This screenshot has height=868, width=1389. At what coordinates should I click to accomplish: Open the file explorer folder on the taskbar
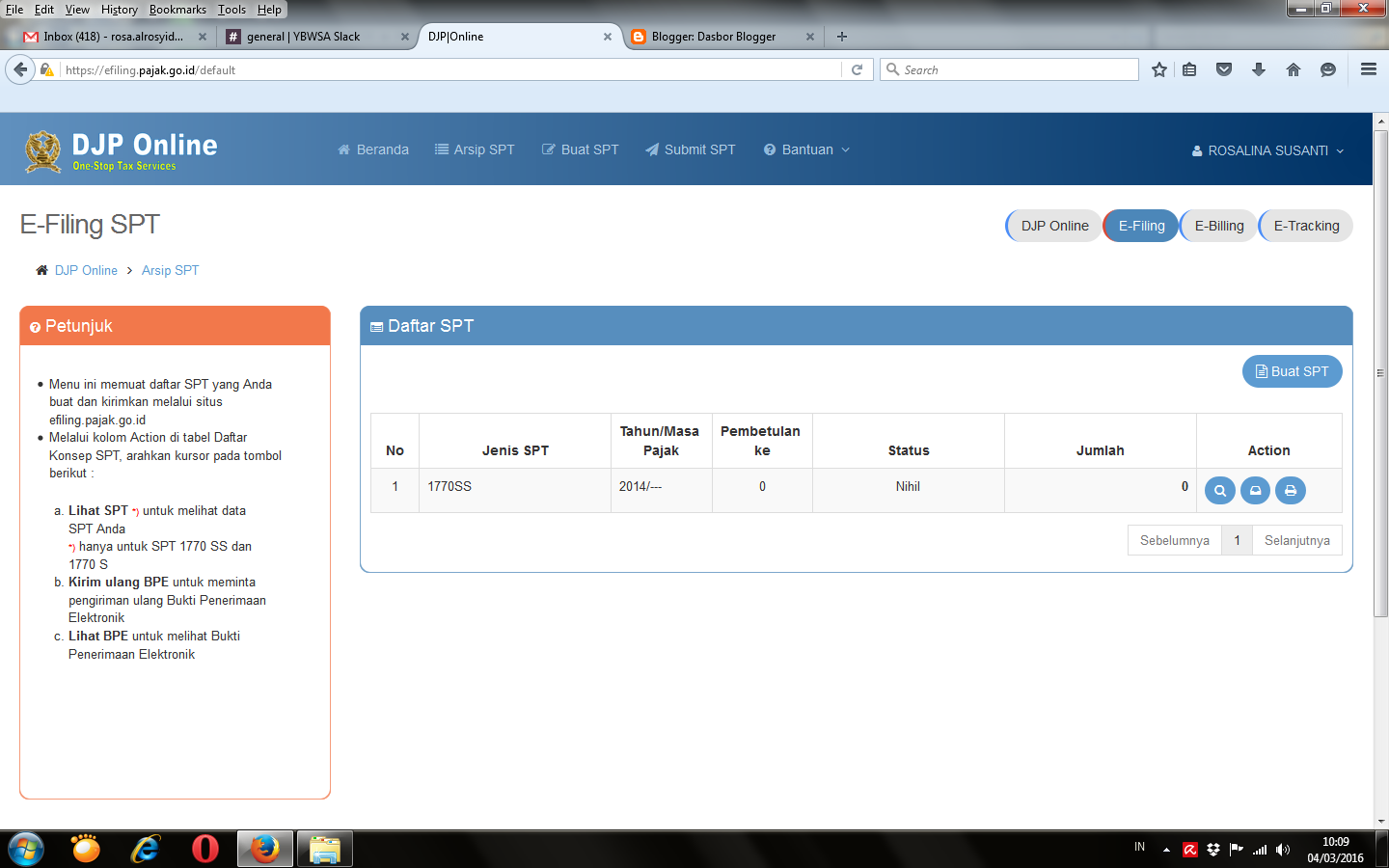[325, 850]
